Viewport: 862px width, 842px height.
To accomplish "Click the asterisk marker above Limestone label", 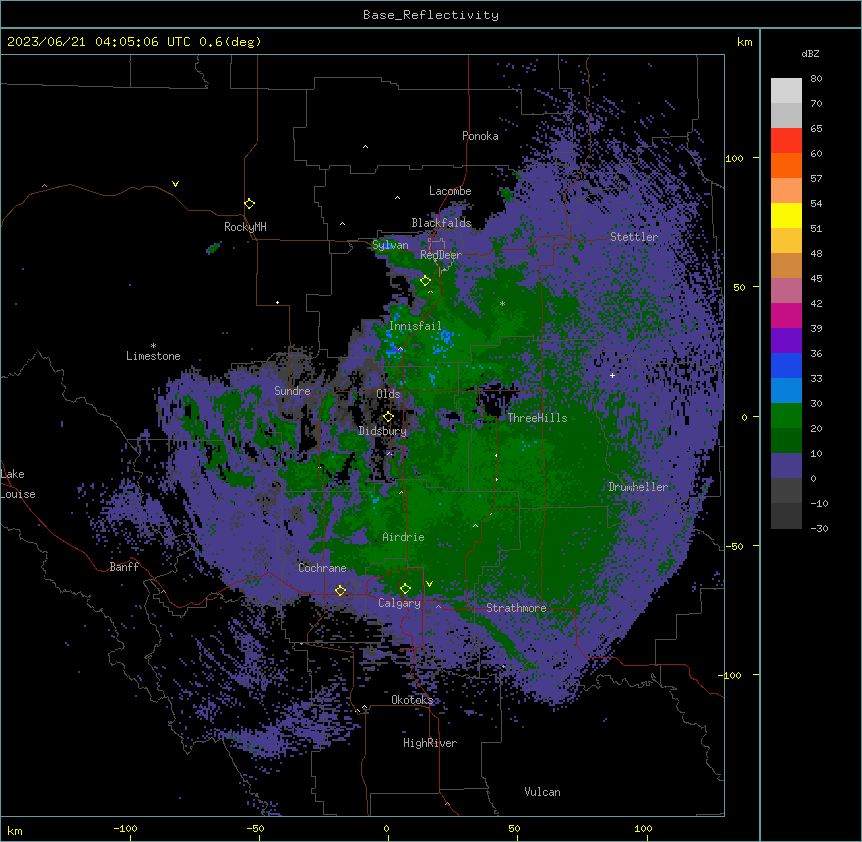I will click(153, 346).
